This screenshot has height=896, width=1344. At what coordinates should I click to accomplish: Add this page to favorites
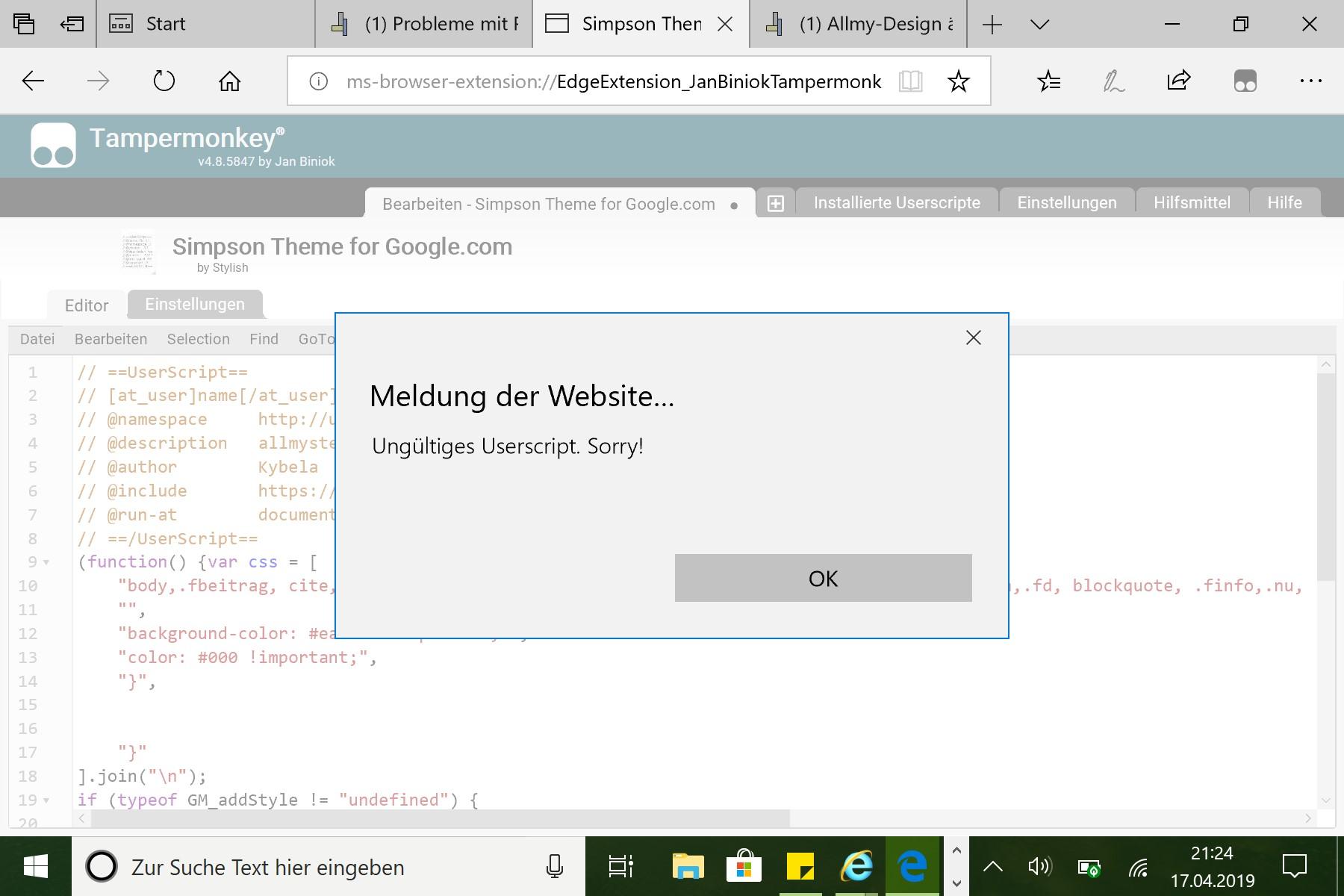pos(959,81)
